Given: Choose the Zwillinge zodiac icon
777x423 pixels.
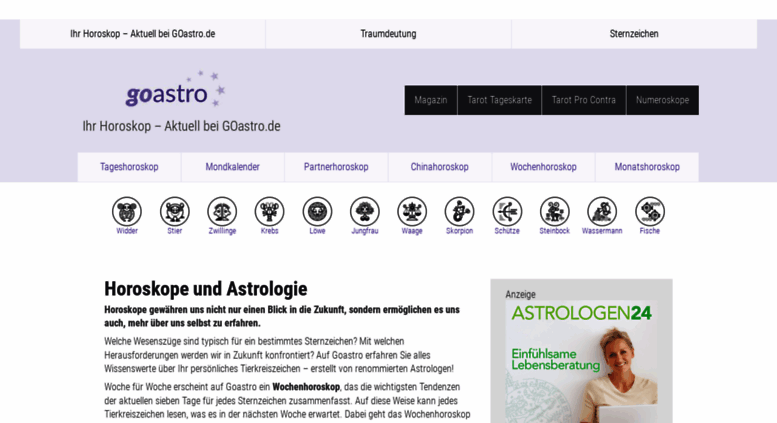Looking at the screenshot, I should click(x=222, y=212).
